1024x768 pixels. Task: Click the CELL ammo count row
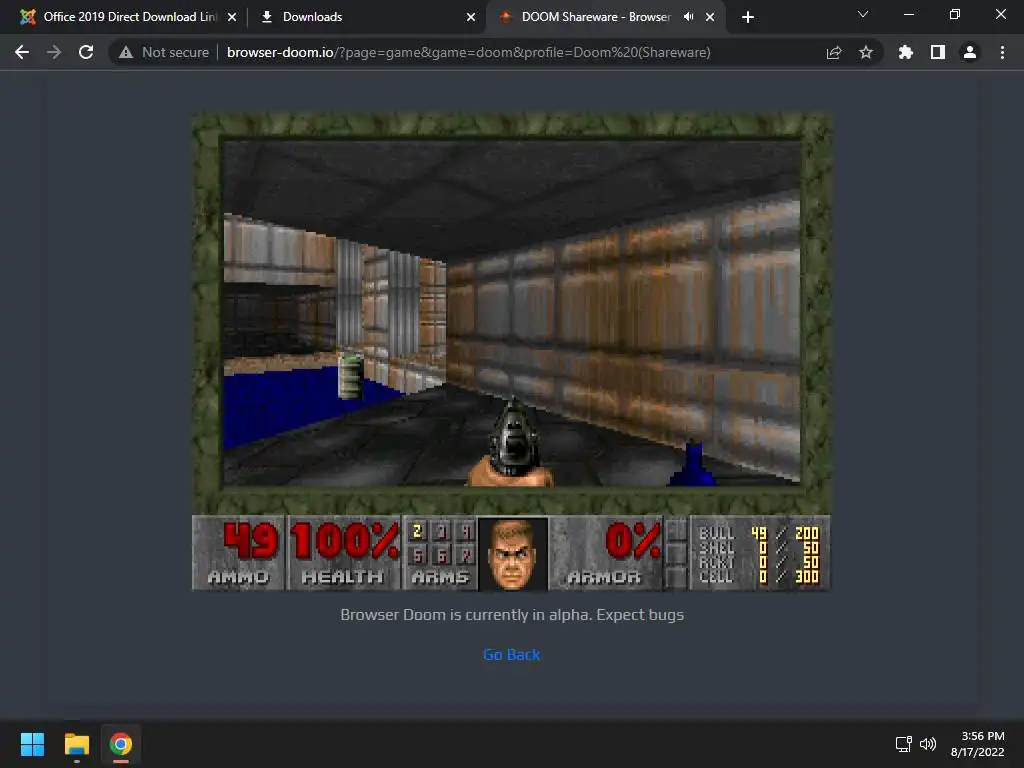[759, 577]
